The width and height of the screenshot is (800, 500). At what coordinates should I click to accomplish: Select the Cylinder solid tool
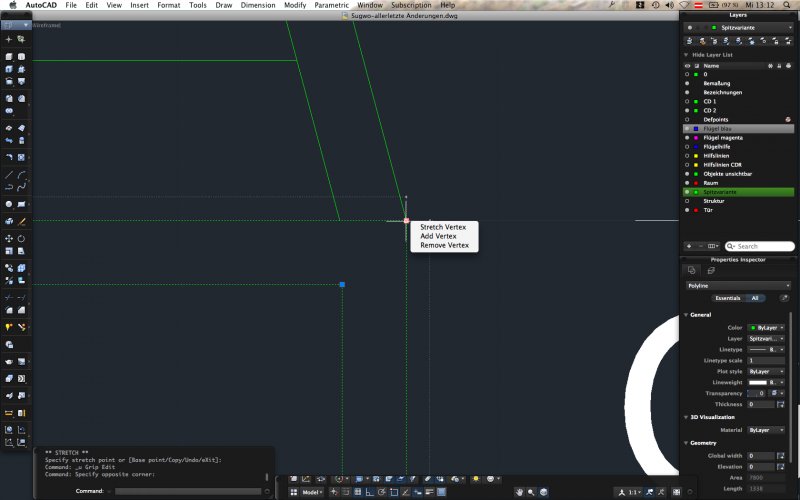(x=21, y=57)
